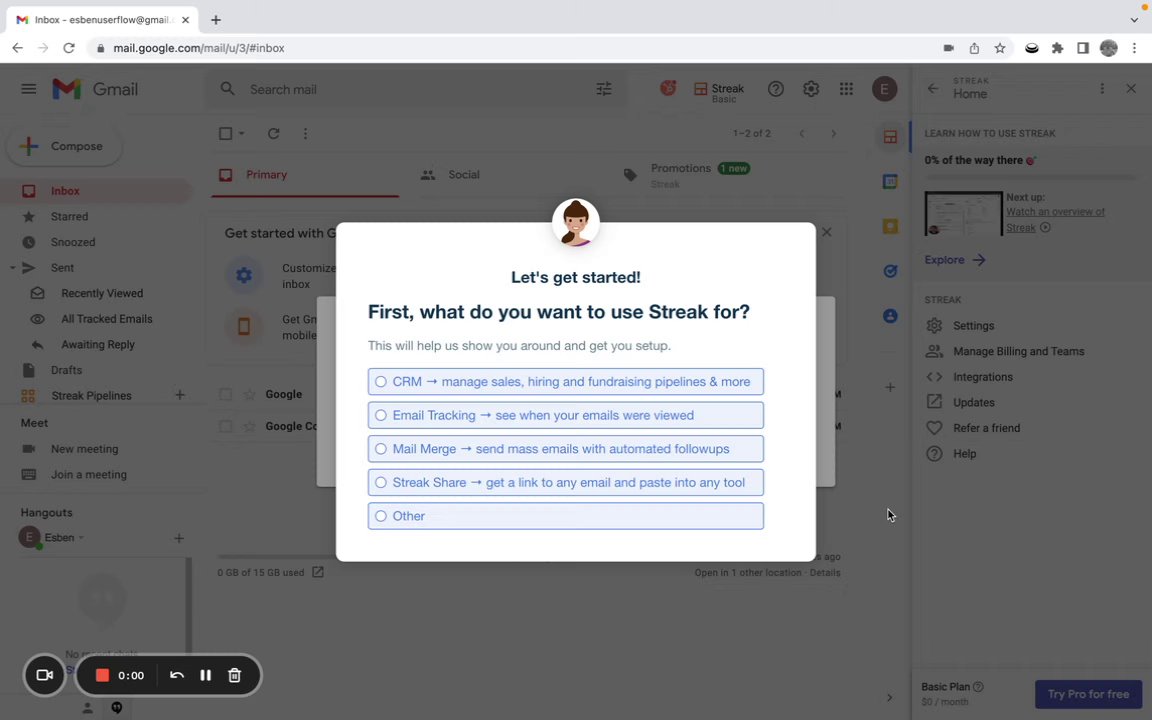This screenshot has height=720, width=1152.
Task: Open the Esben Hangouts status dropdown
Action: tap(81, 538)
